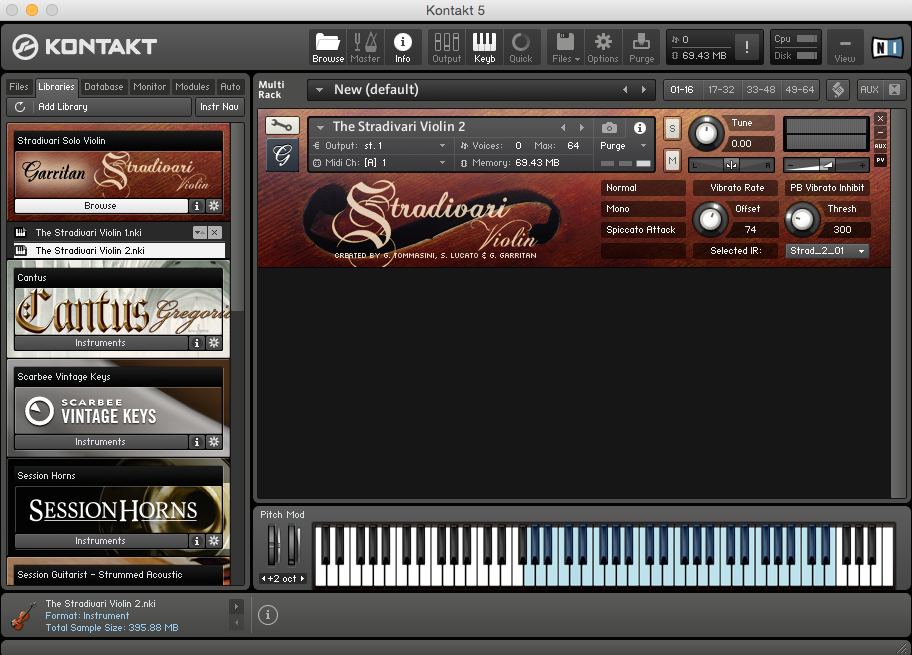This screenshot has width=912, height=655.
Task: Open the Files menu in toolbar
Action: tap(565, 48)
